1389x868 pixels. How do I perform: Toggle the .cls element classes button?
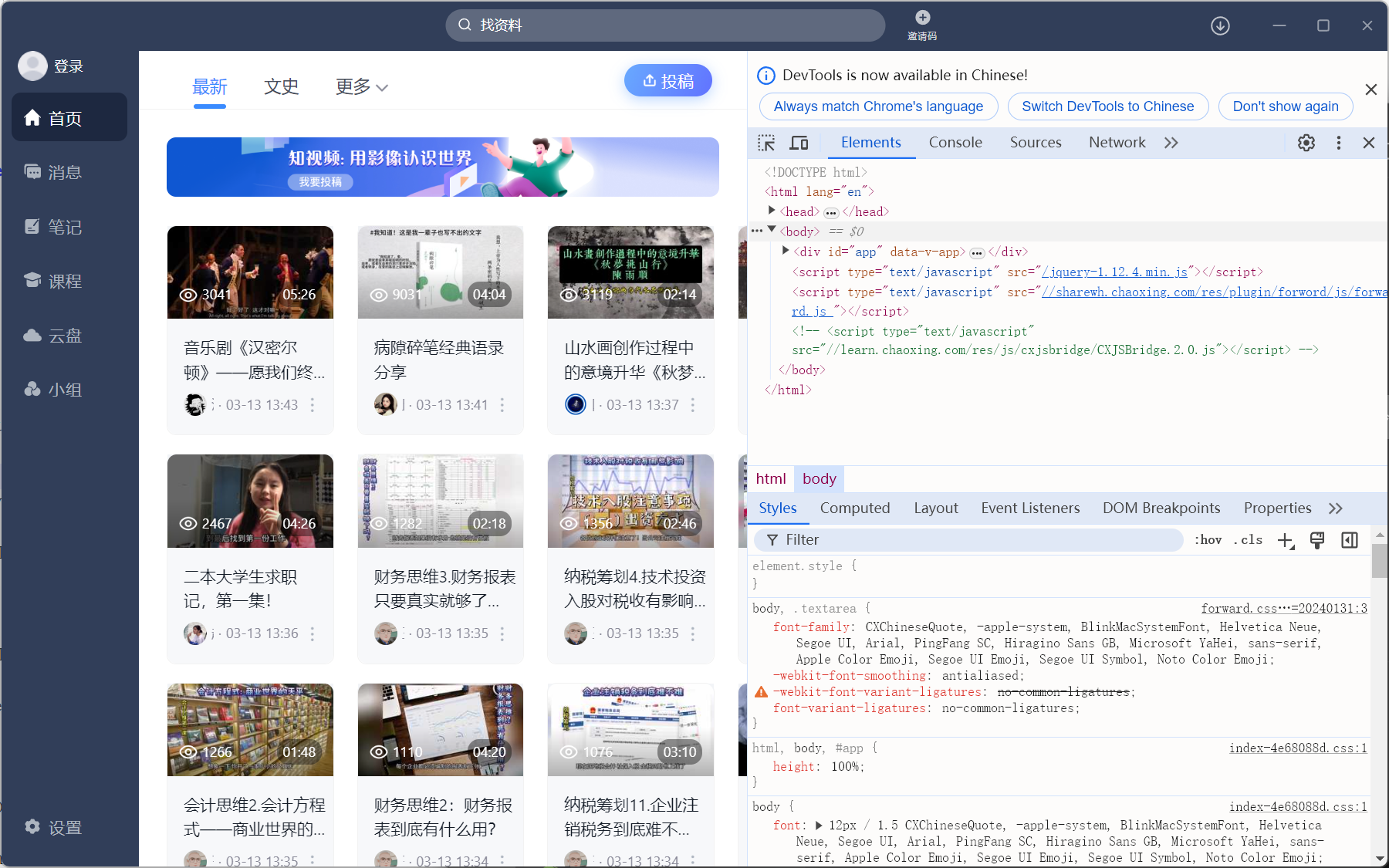[1248, 540]
